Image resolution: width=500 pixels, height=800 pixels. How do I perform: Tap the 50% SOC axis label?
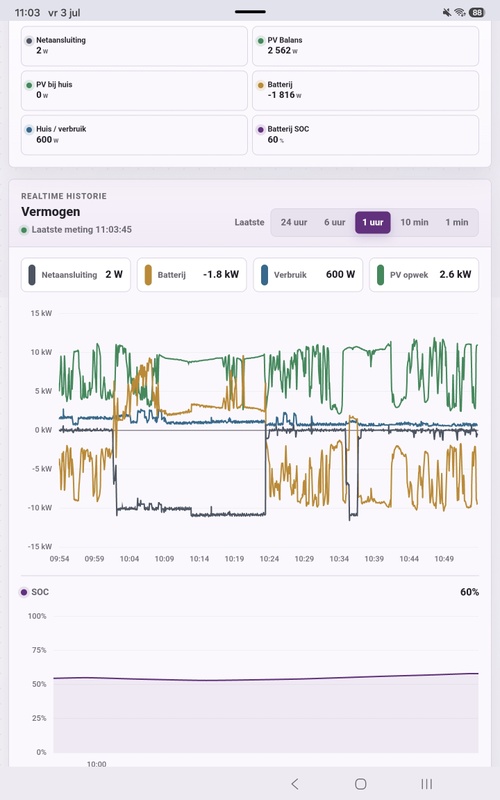point(39,684)
